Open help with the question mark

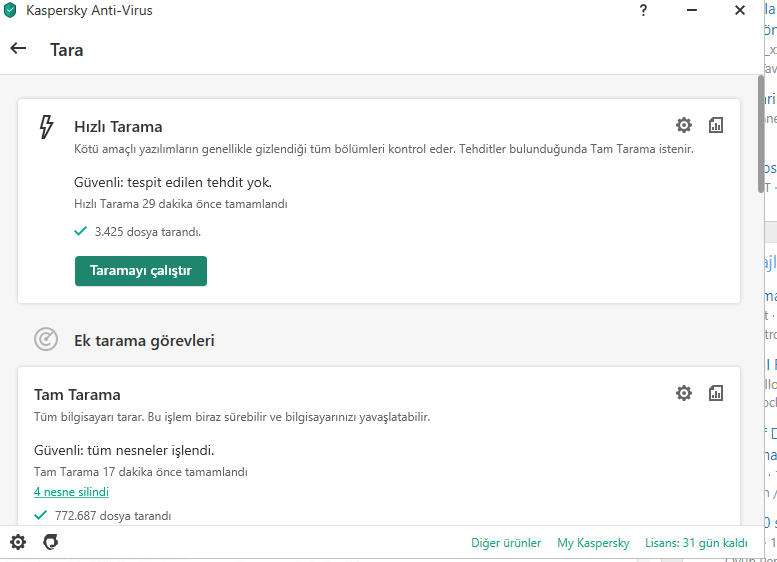(x=643, y=10)
